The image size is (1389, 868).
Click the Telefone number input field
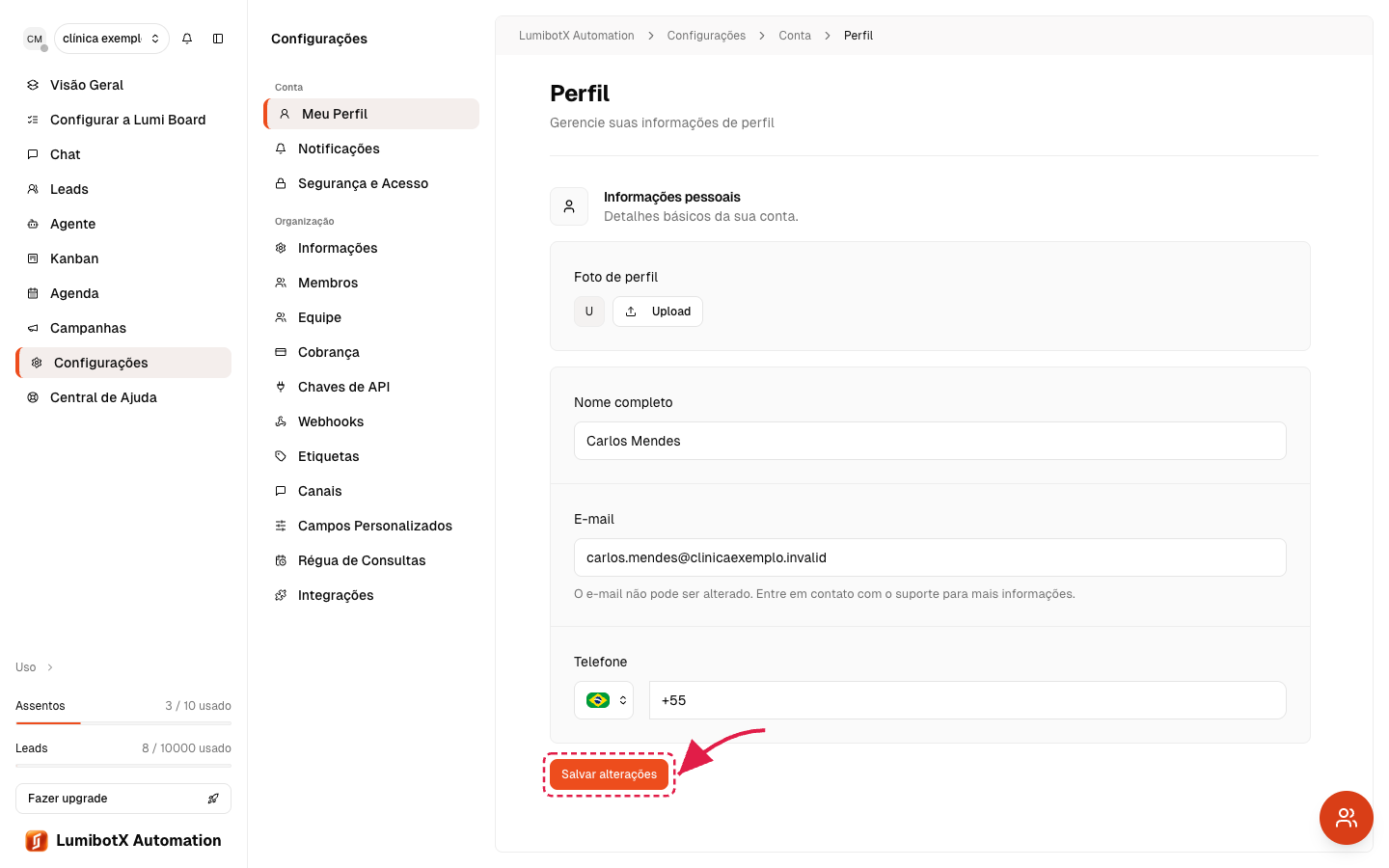(x=967, y=700)
